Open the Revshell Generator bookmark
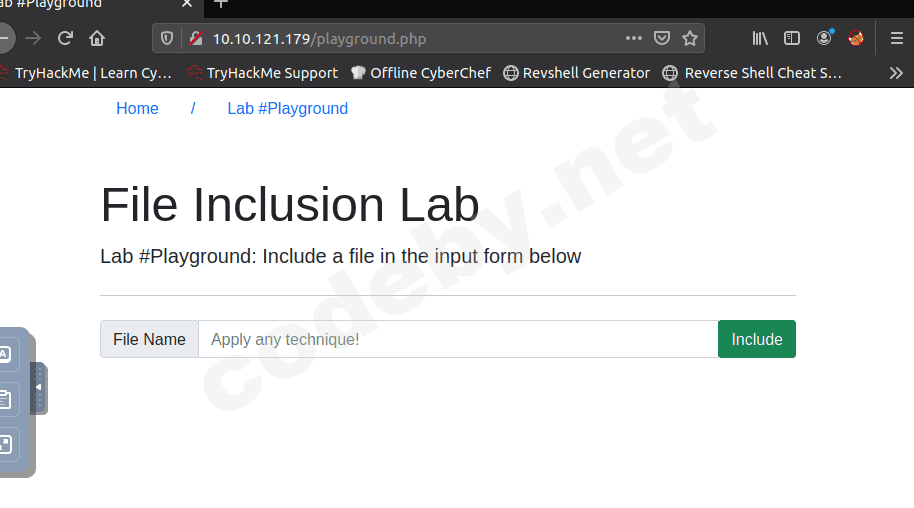This screenshot has height=508, width=914. point(576,73)
